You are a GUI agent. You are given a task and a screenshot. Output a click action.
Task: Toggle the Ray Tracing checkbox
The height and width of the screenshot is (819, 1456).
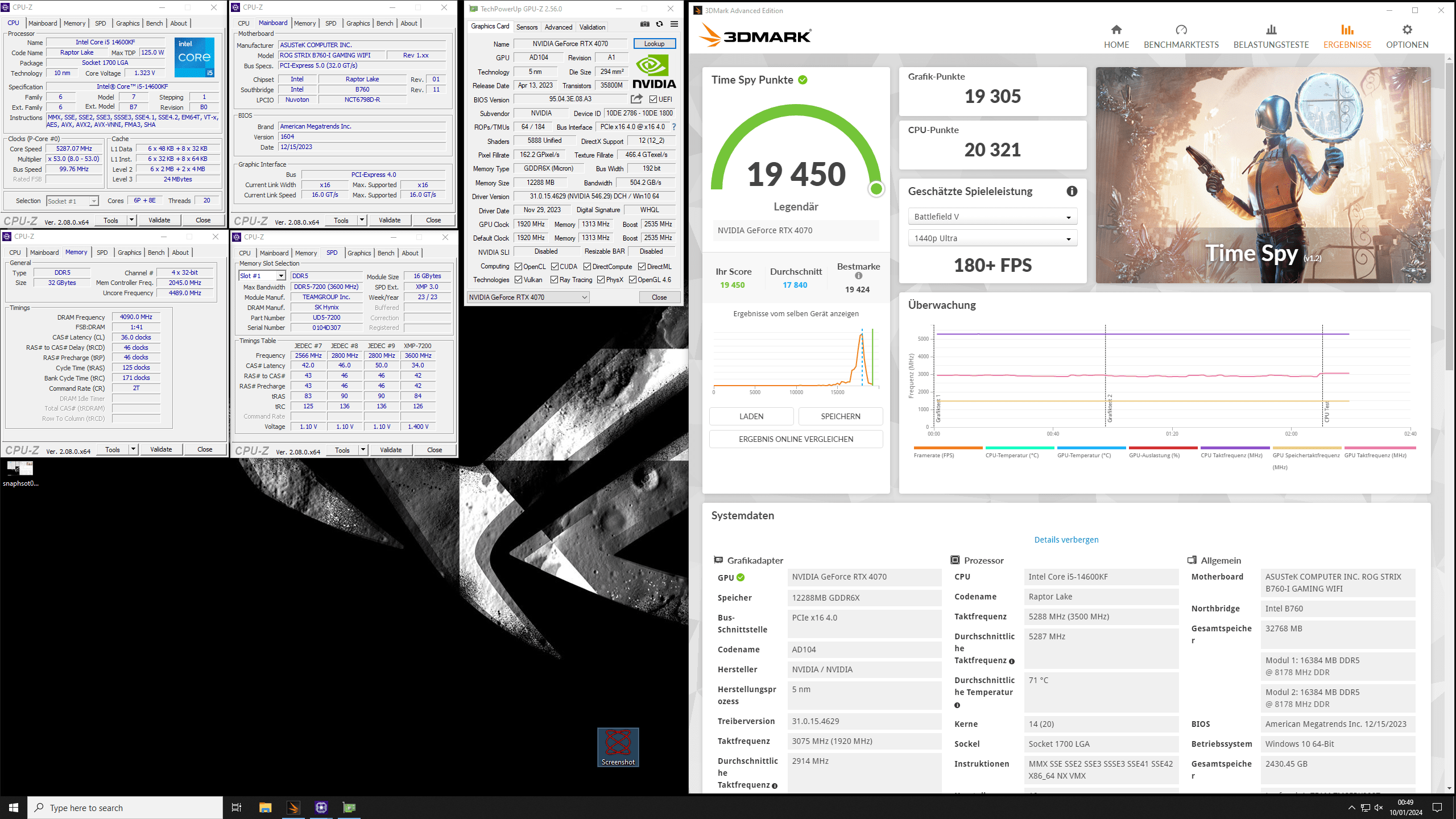[554, 280]
